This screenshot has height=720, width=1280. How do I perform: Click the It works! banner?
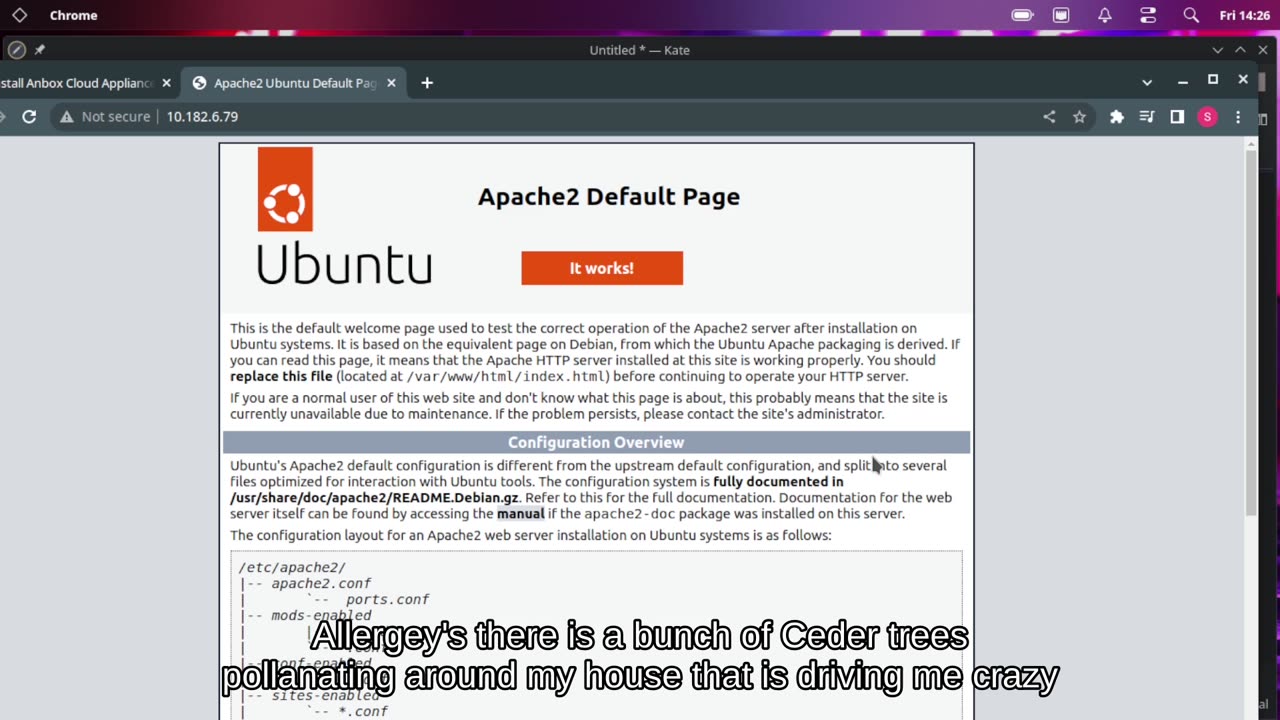click(x=602, y=268)
